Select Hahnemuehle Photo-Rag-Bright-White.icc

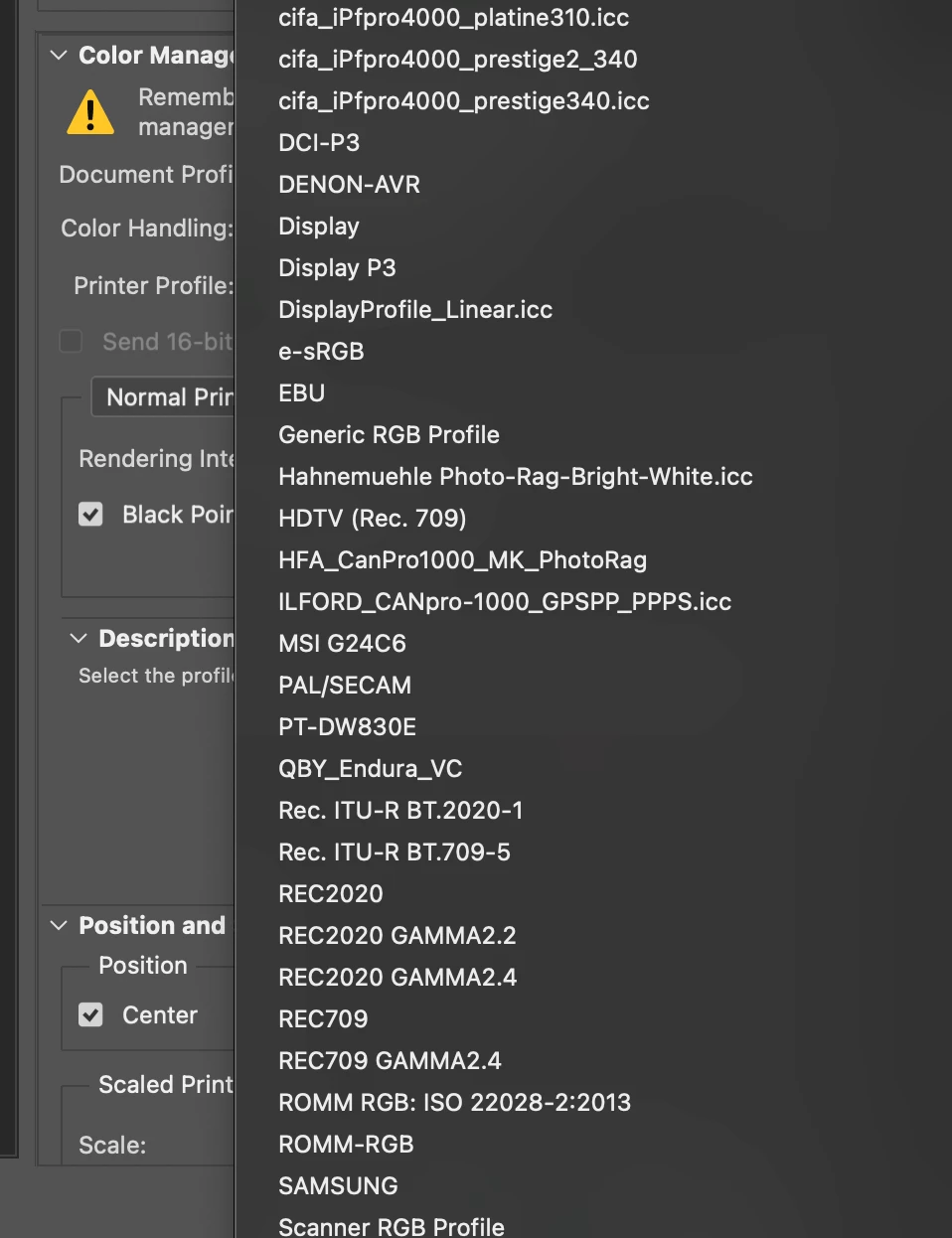(515, 477)
